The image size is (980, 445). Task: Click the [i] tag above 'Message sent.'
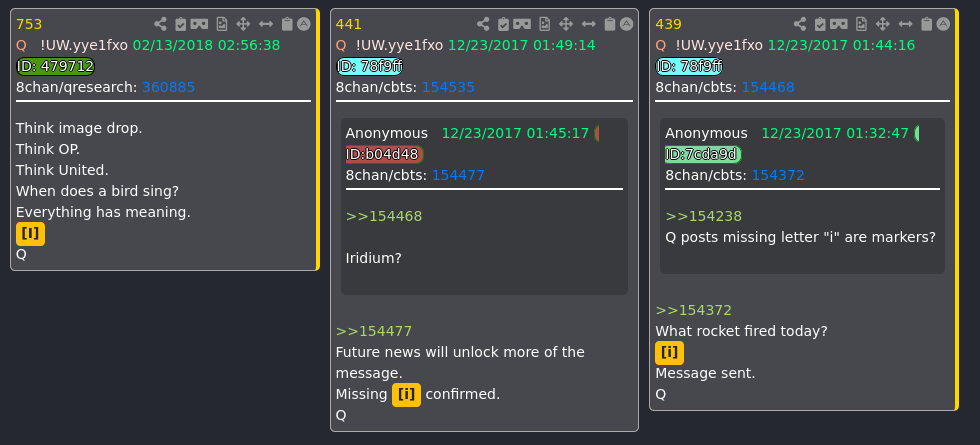pos(669,352)
